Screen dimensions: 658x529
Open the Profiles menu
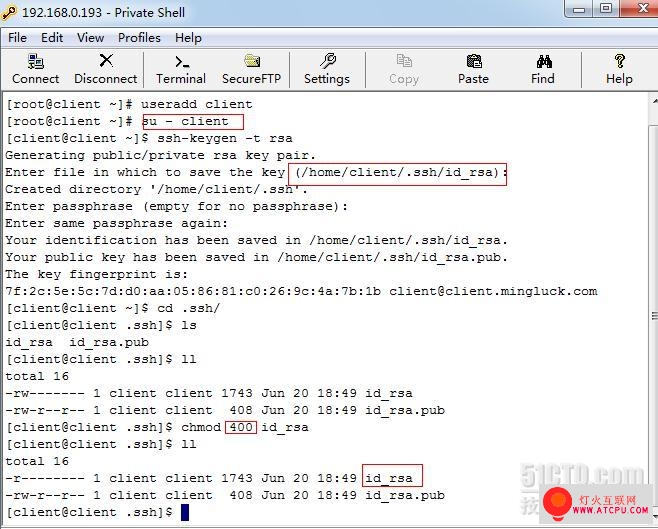139,38
